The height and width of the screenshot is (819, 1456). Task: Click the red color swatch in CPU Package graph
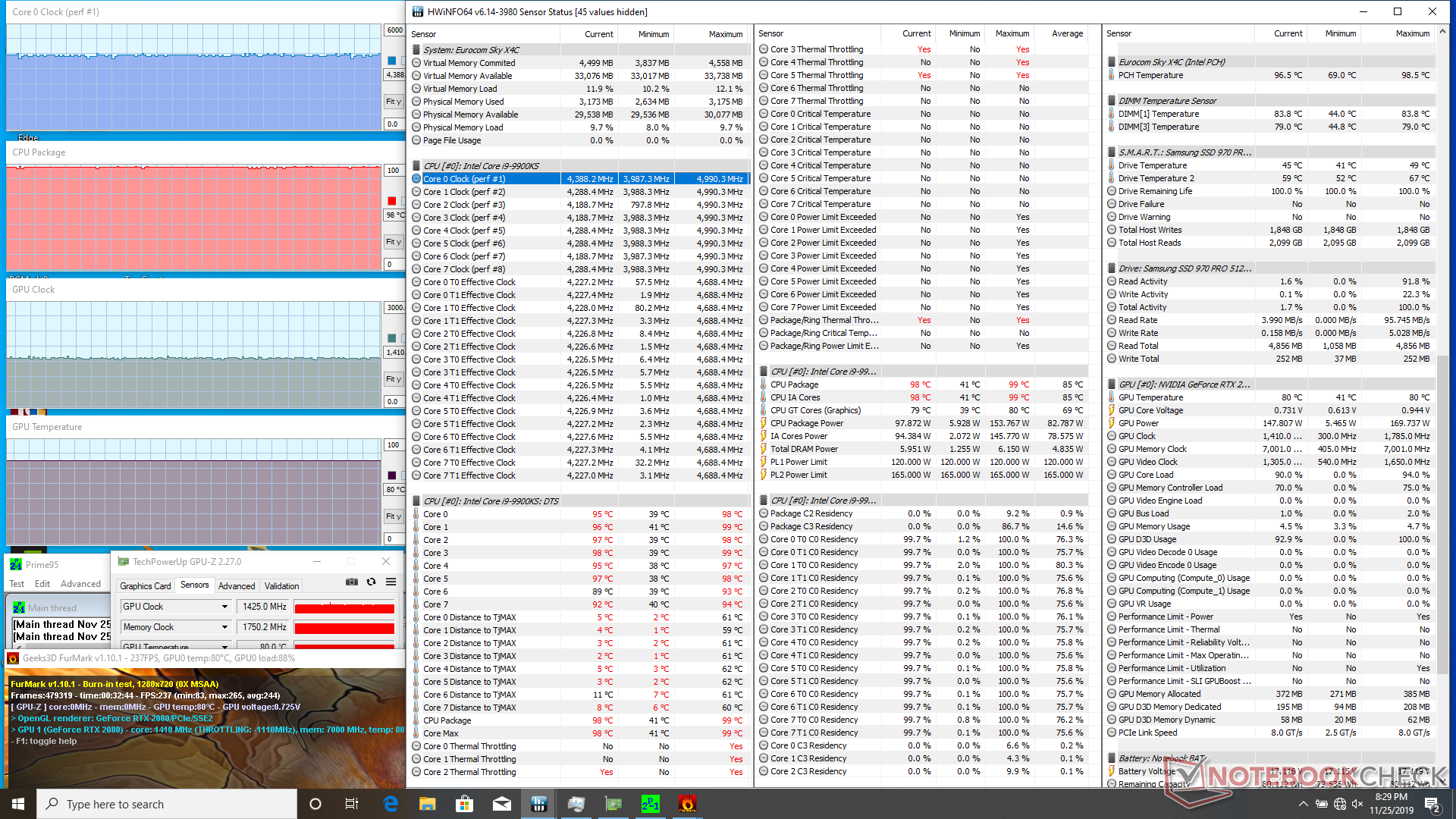(392, 201)
